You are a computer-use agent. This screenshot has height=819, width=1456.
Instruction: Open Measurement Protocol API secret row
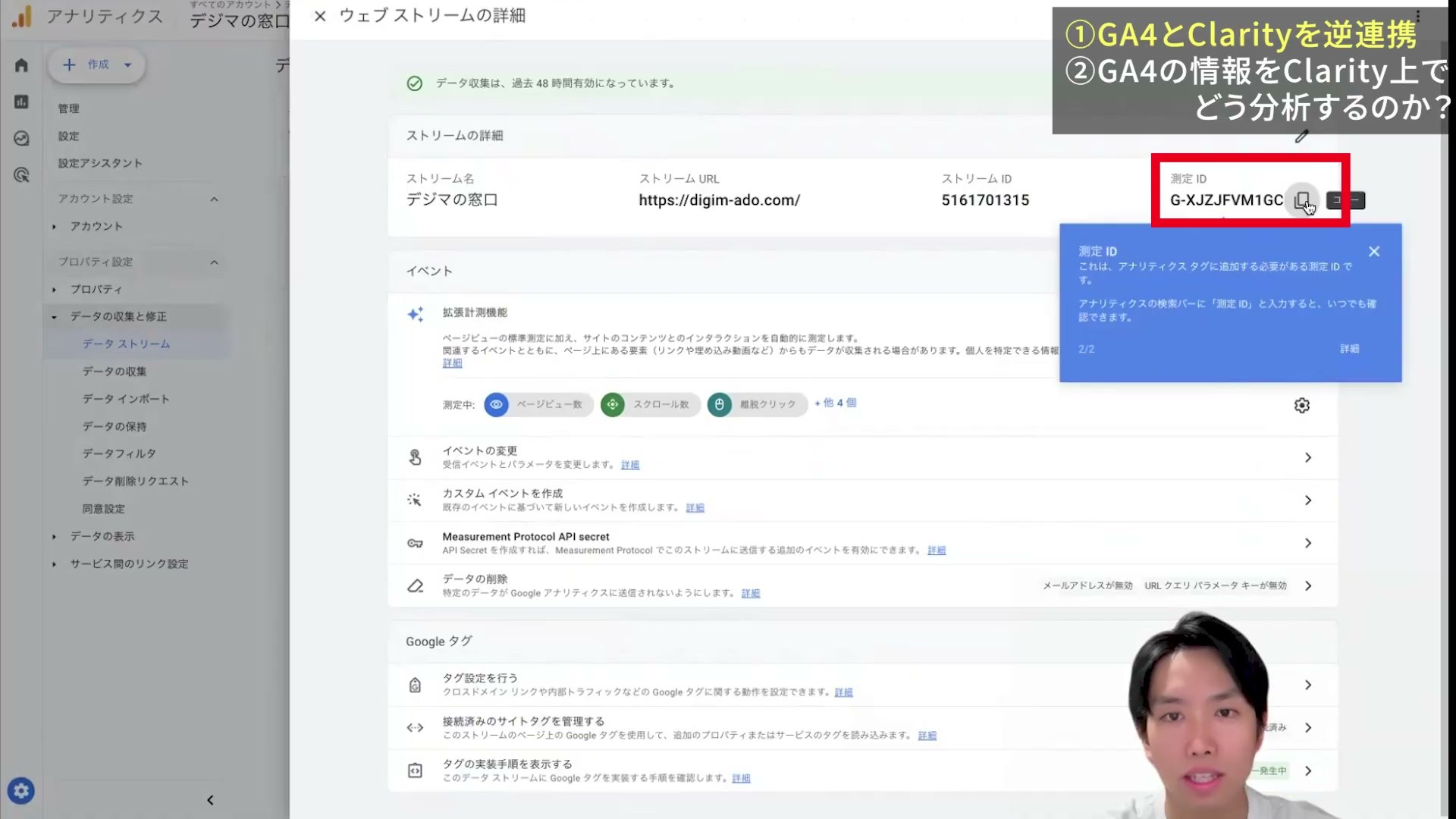coord(862,543)
